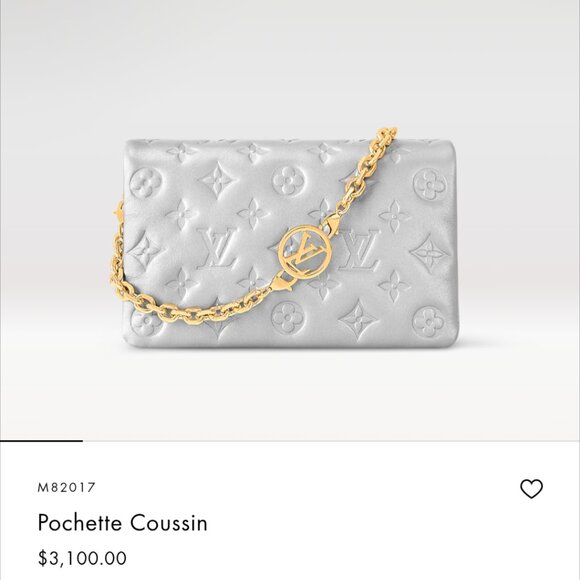Add Pochette Coussin to wishlist via heart icon
Image resolution: width=580 pixels, height=580 pixels.
[532, 489]
